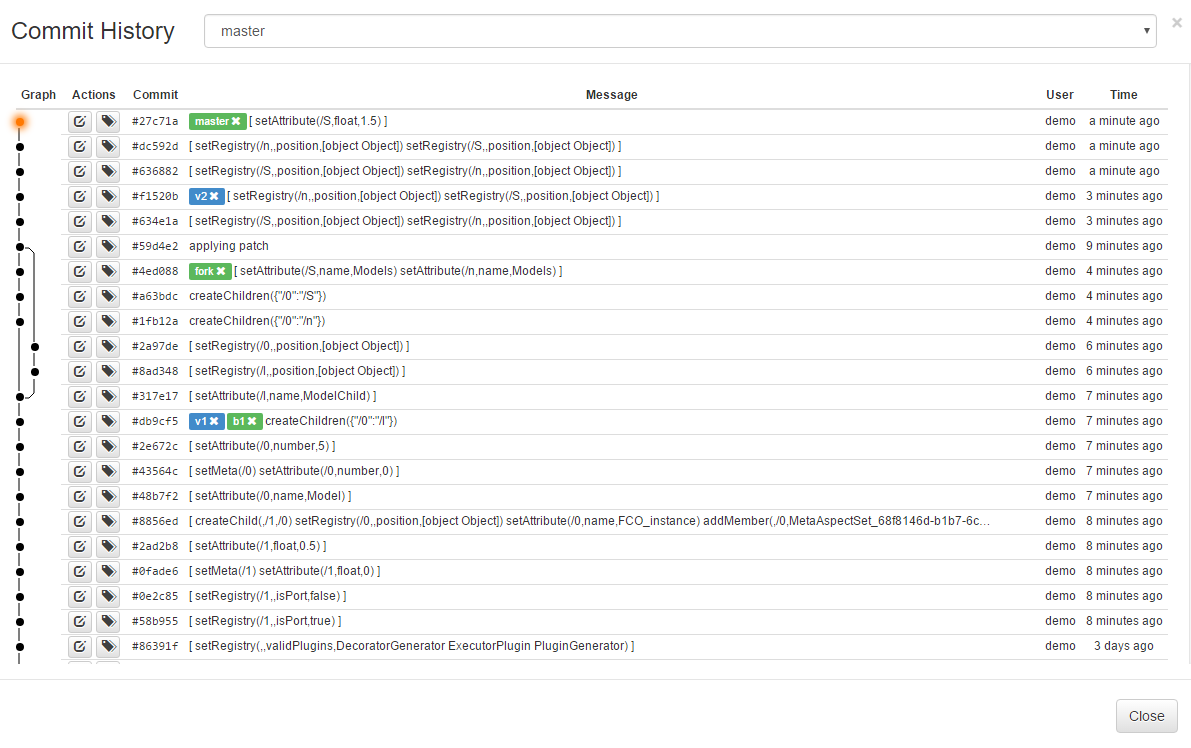Dismiss the dialog with the top-right X
Screen dimensions: 1191x748
click(x=1177, y=22)
